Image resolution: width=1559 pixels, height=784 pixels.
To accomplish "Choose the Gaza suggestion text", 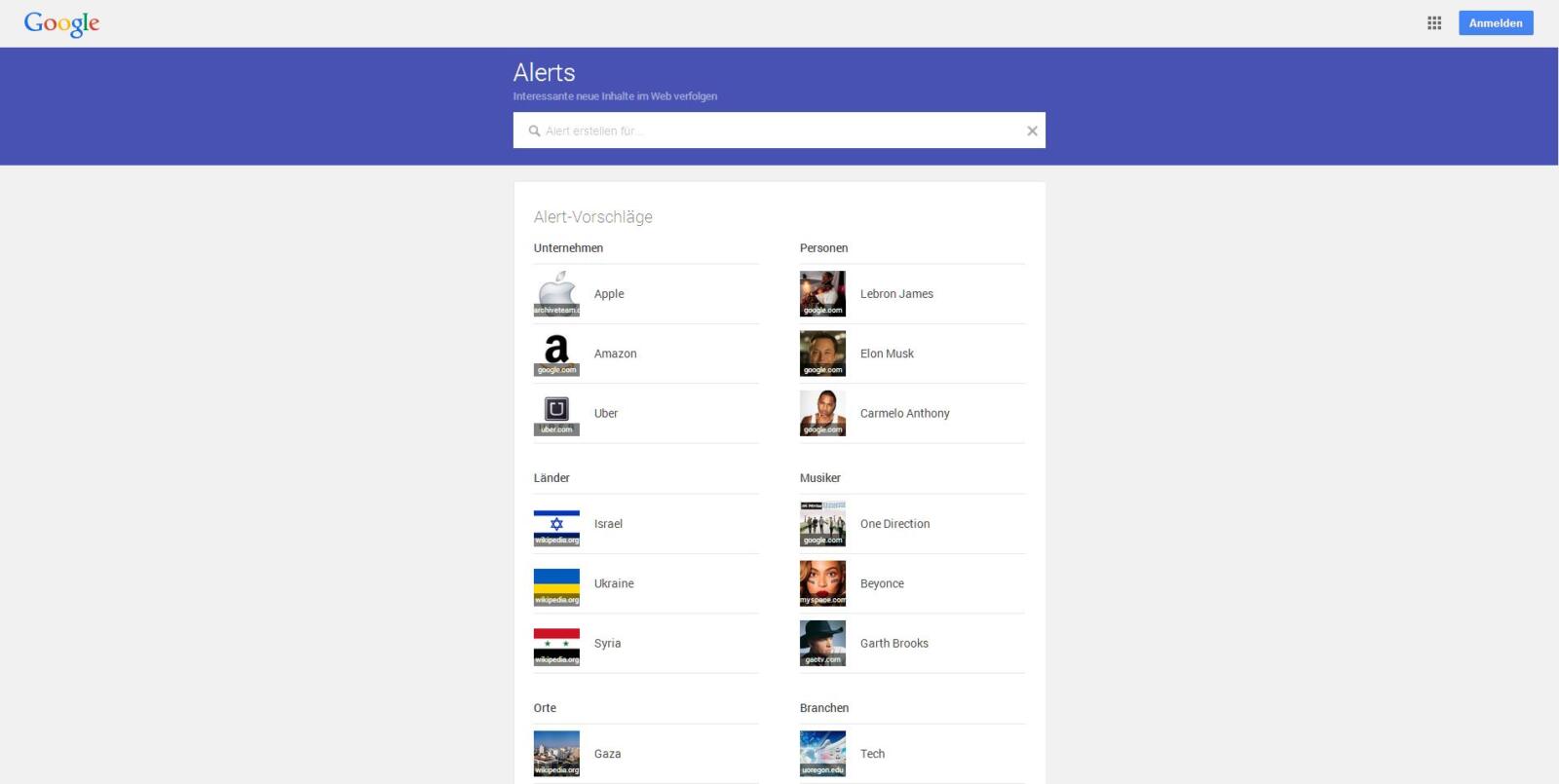I will (x=607, y=754).
